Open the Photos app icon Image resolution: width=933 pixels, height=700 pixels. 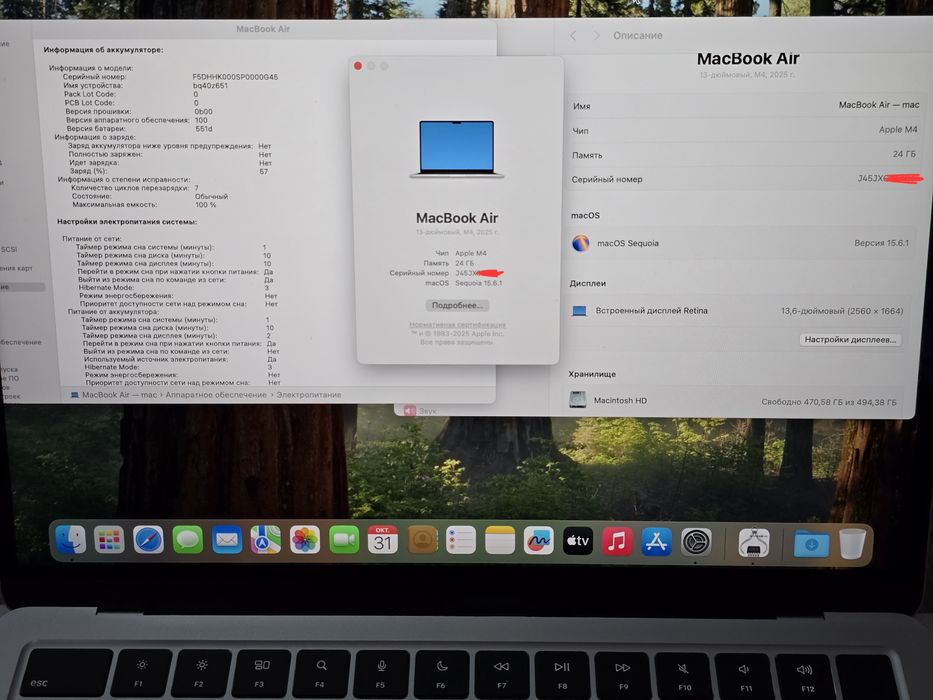(305, 540)
